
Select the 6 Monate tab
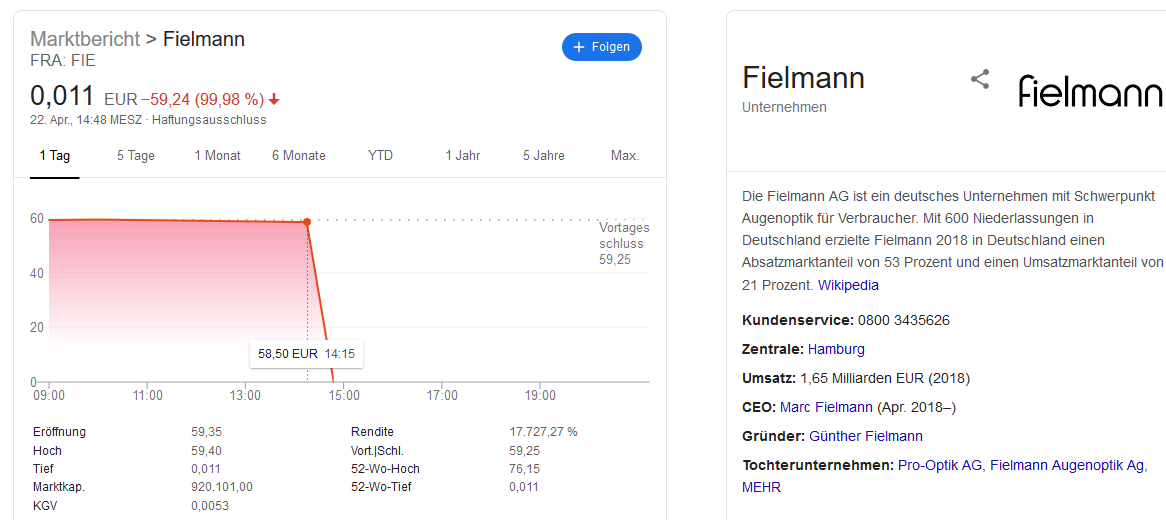(298, 156)
